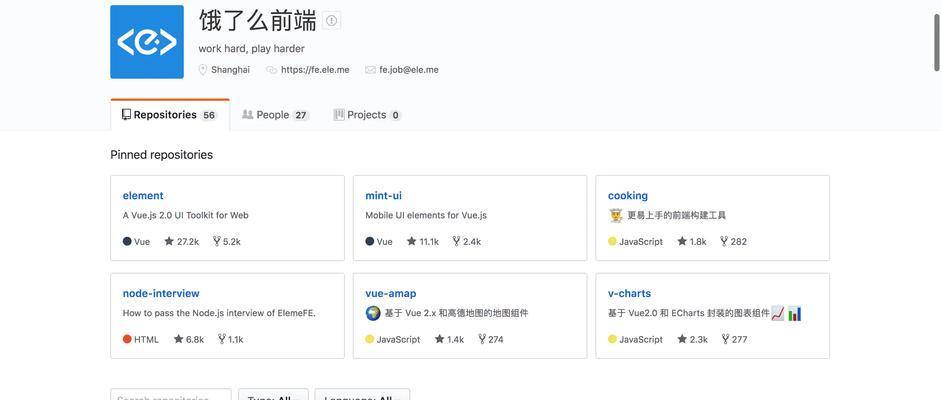Click 'A Vue.js 2.0 UI Toolkit for Web' description
The height and width of the screenshot is (400, 941).
pyautogui.click(x=185, y=215)
